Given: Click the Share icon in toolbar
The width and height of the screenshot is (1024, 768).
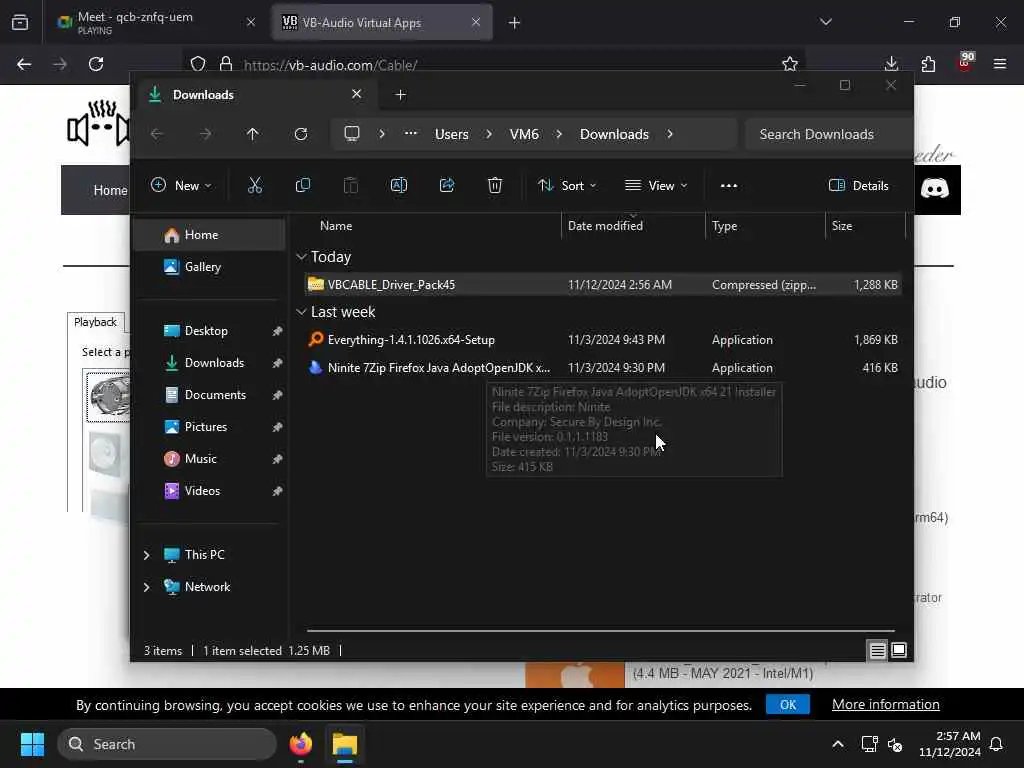Looking at the screenshot, I should click(447, 185).
